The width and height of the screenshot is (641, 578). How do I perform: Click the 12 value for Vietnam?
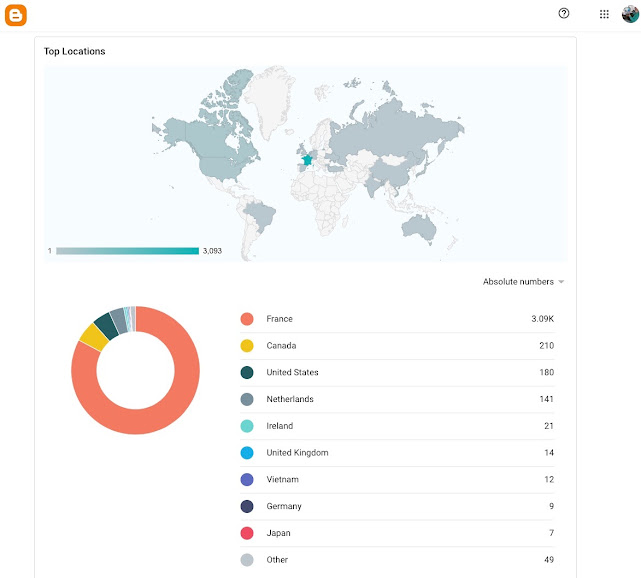[x=549, y=479]
